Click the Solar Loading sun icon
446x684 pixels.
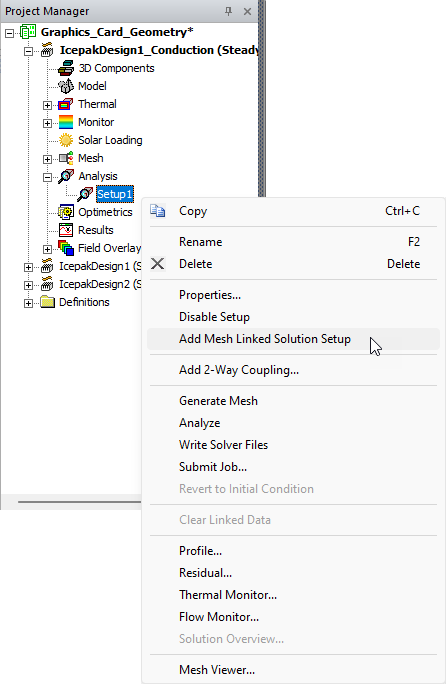click(66, 140)
